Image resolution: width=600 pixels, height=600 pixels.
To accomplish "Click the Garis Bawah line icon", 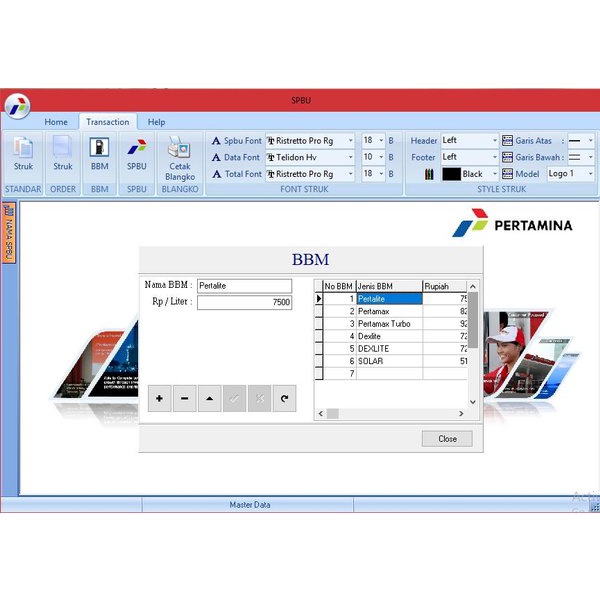I will pyautogui.click(x=507, y=157).
